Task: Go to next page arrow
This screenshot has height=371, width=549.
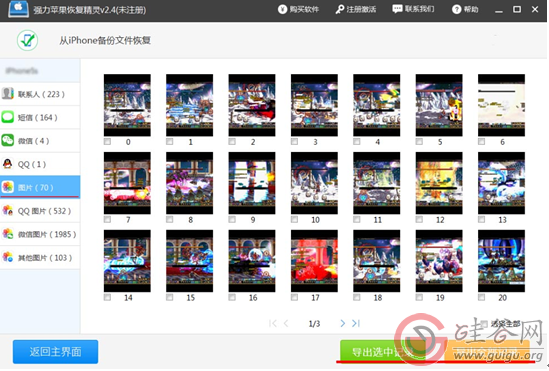Action: tap(343, 323)
